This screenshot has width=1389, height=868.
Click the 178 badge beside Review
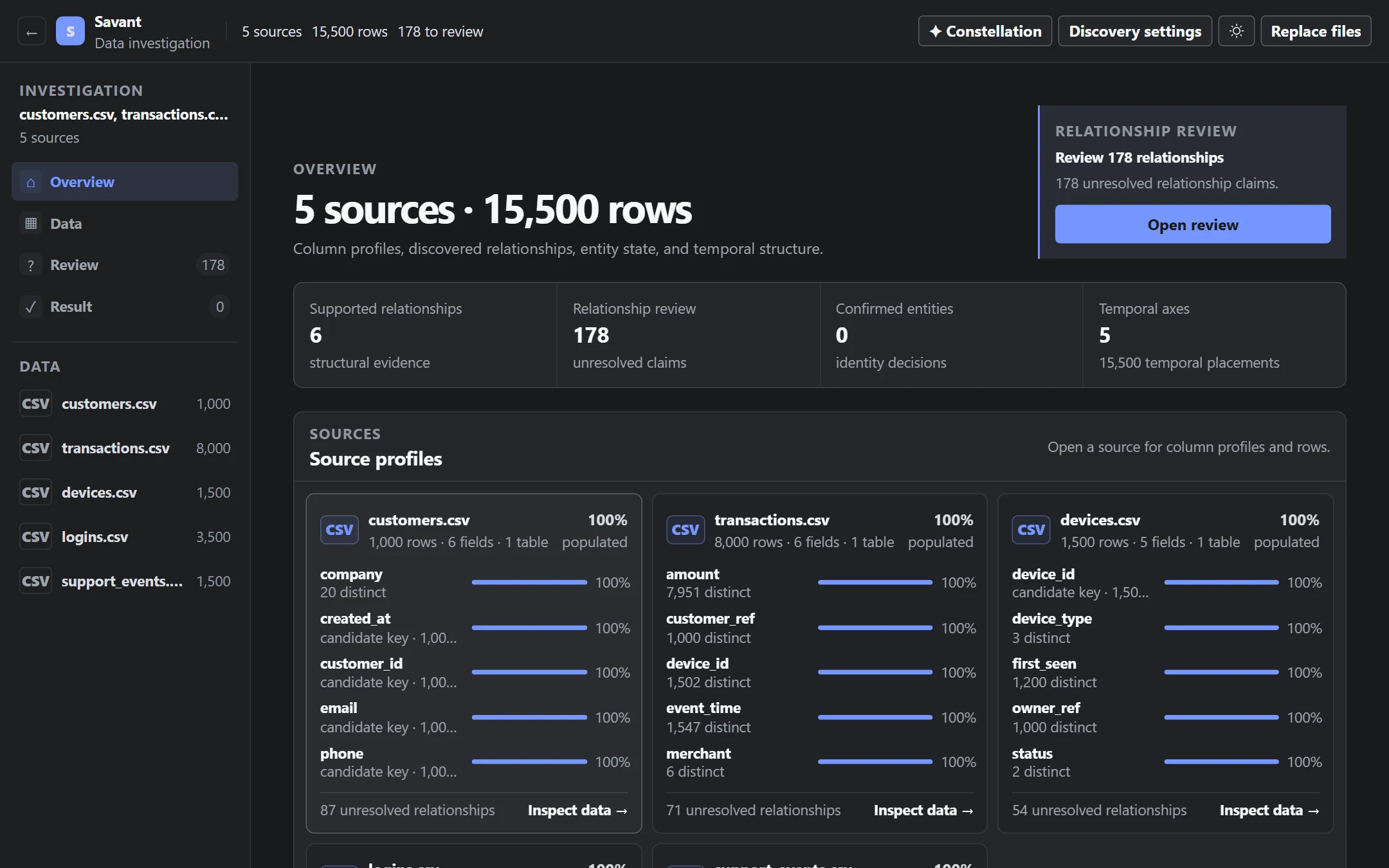tap(213, 265)
